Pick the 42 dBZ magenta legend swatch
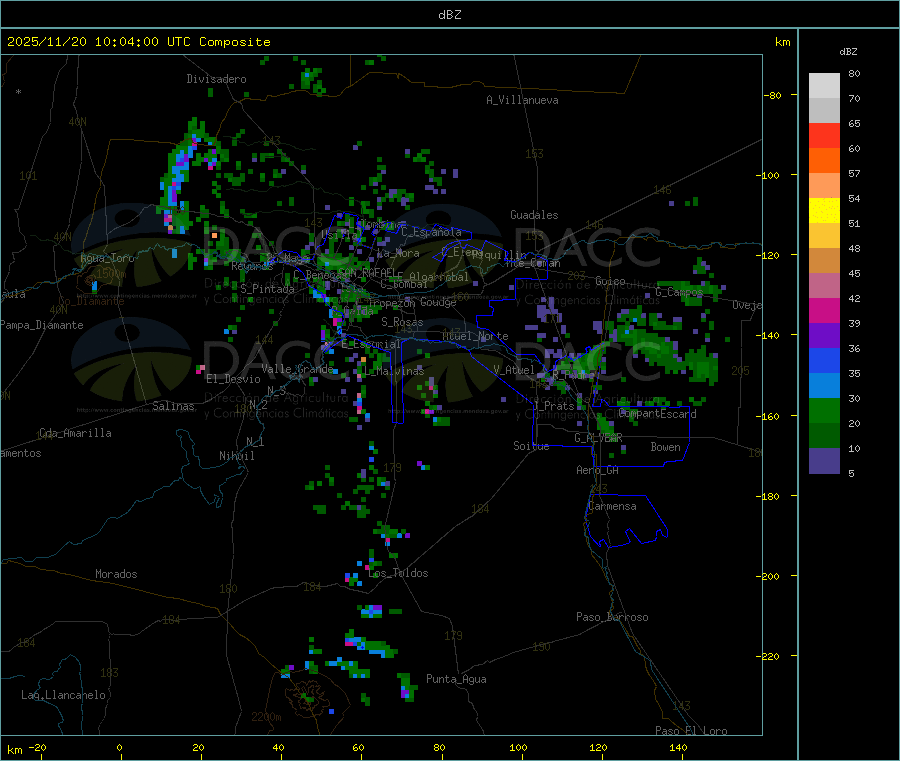 (x=824, y=310)
